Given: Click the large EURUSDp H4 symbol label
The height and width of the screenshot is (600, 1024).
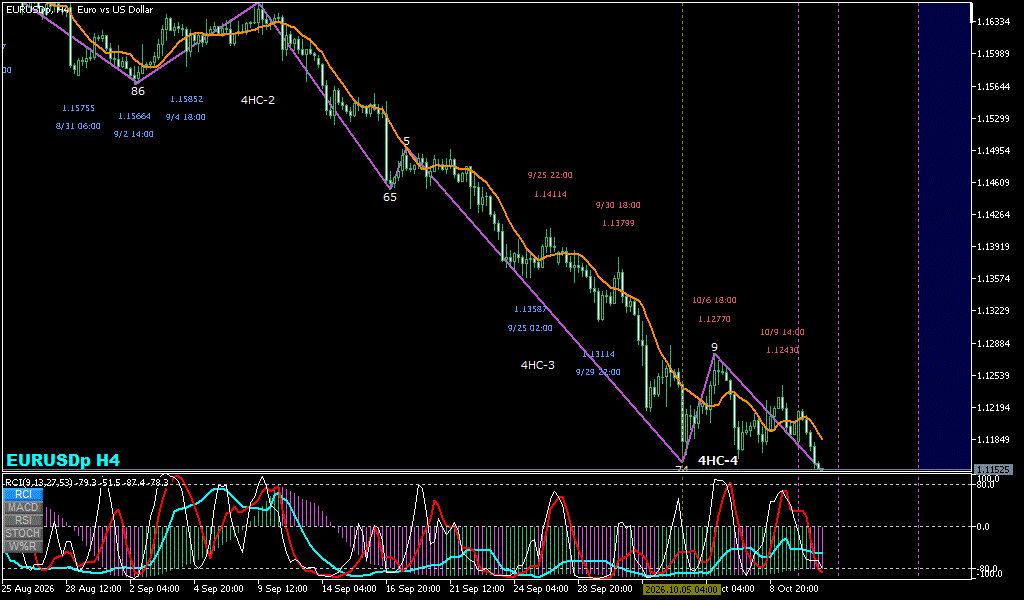Looking at the screenshot, I should pos(63,460).
